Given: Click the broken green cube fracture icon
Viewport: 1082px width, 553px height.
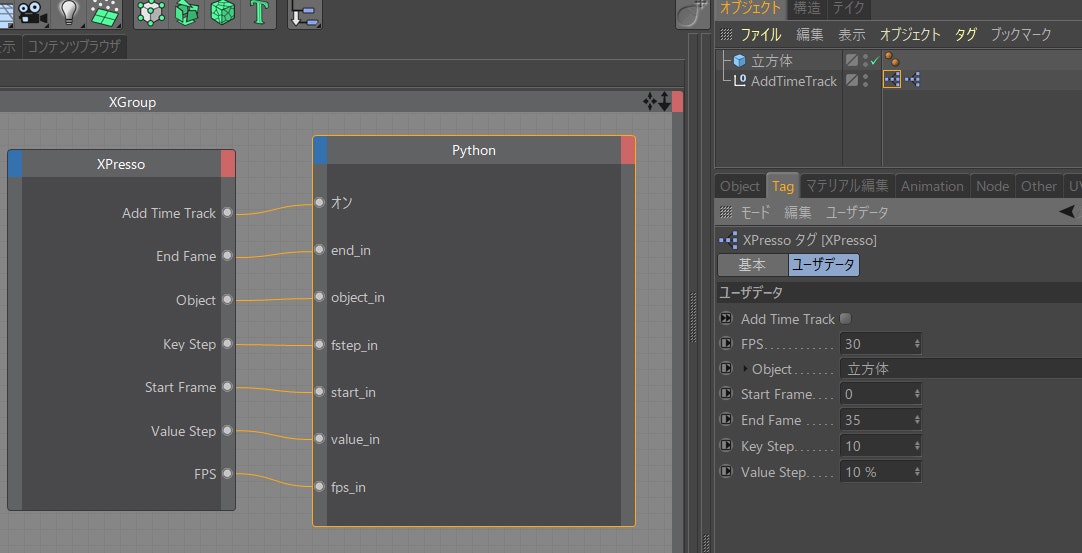Looking at the screenshot, I should 186,12.
